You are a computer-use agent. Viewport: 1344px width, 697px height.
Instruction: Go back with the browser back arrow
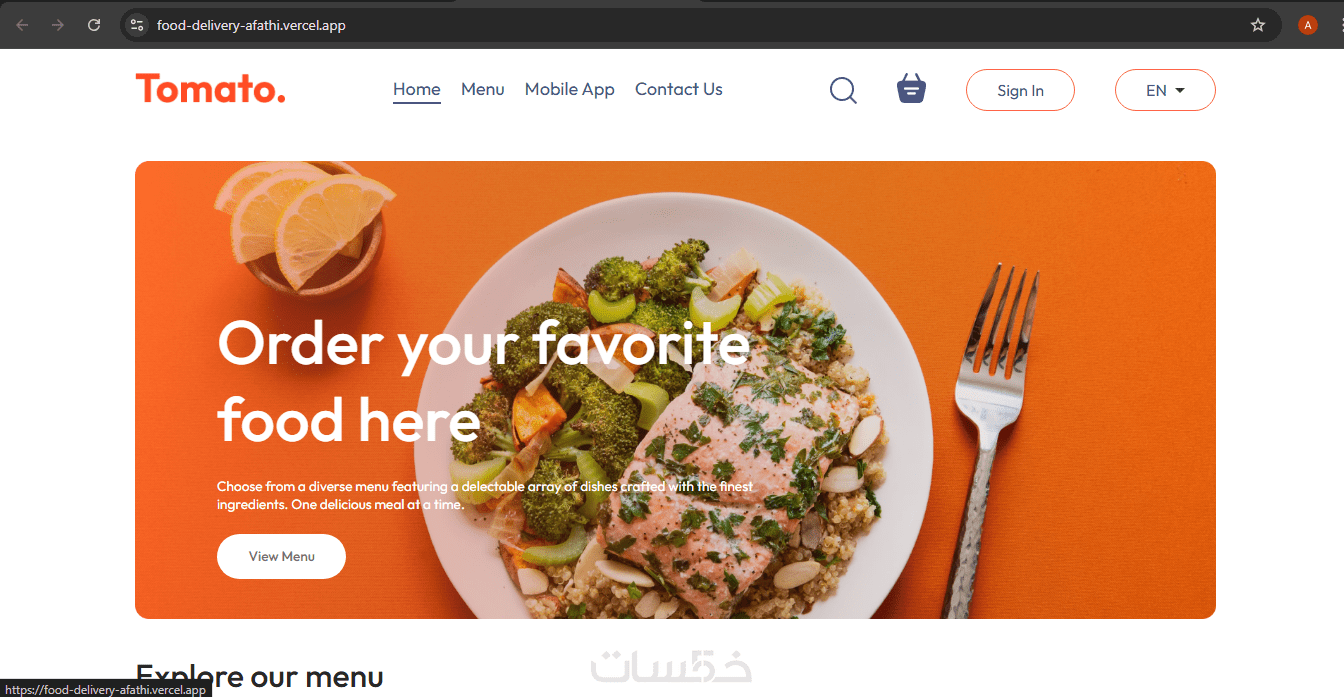pos(22,25)
